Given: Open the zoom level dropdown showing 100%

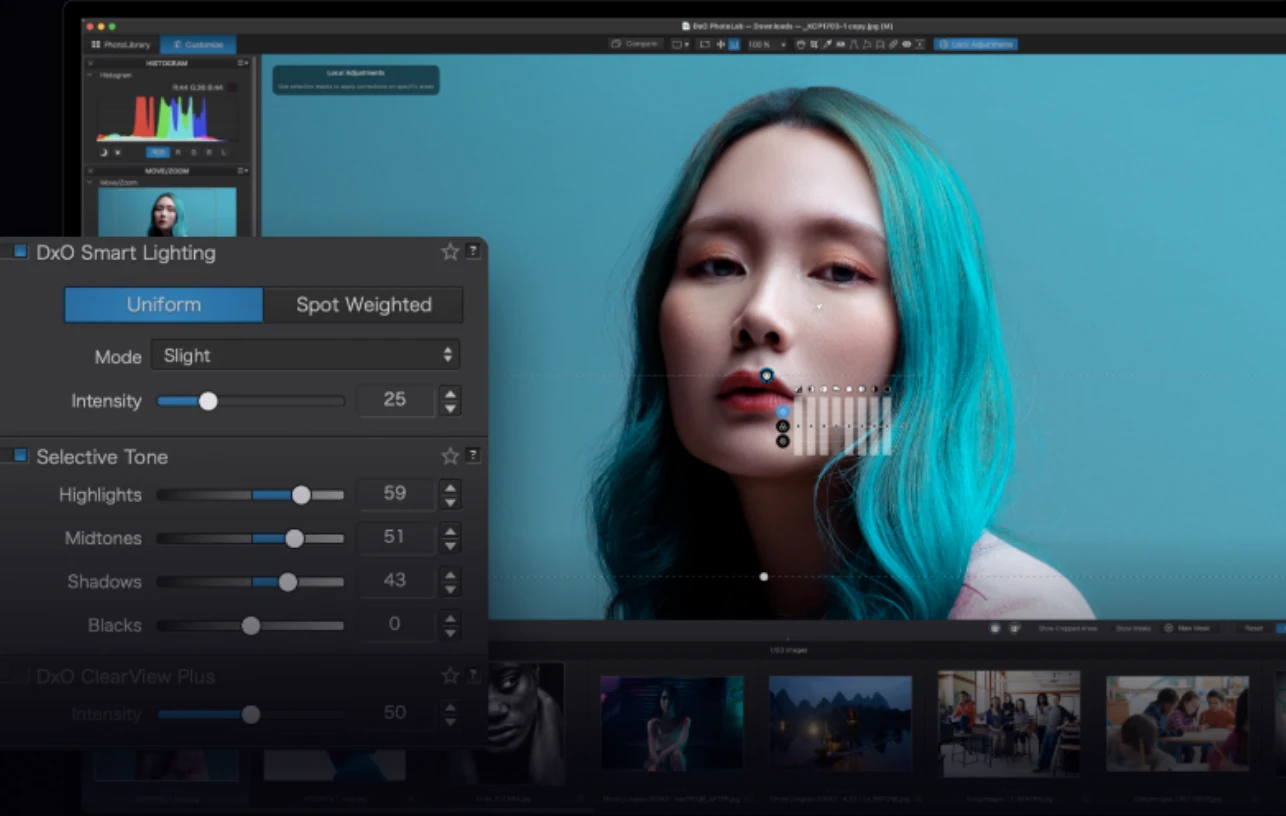Looking at the screenshot, I should click(767, 44).
